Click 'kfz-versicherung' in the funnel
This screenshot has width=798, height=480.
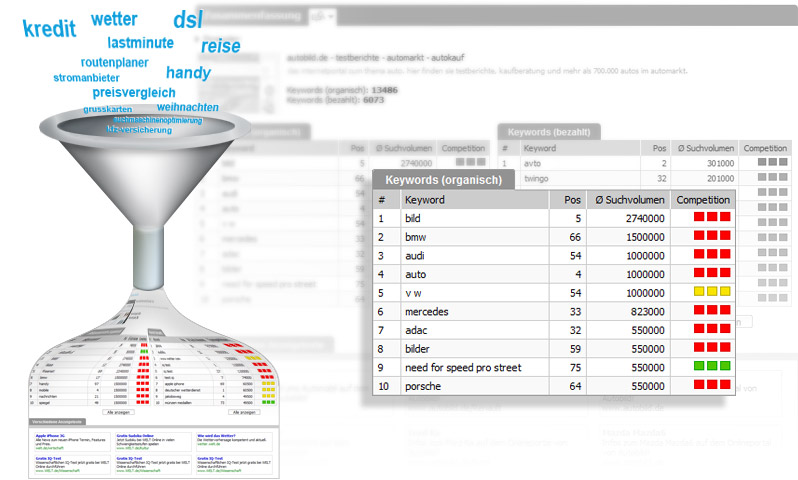pos(139,130)
